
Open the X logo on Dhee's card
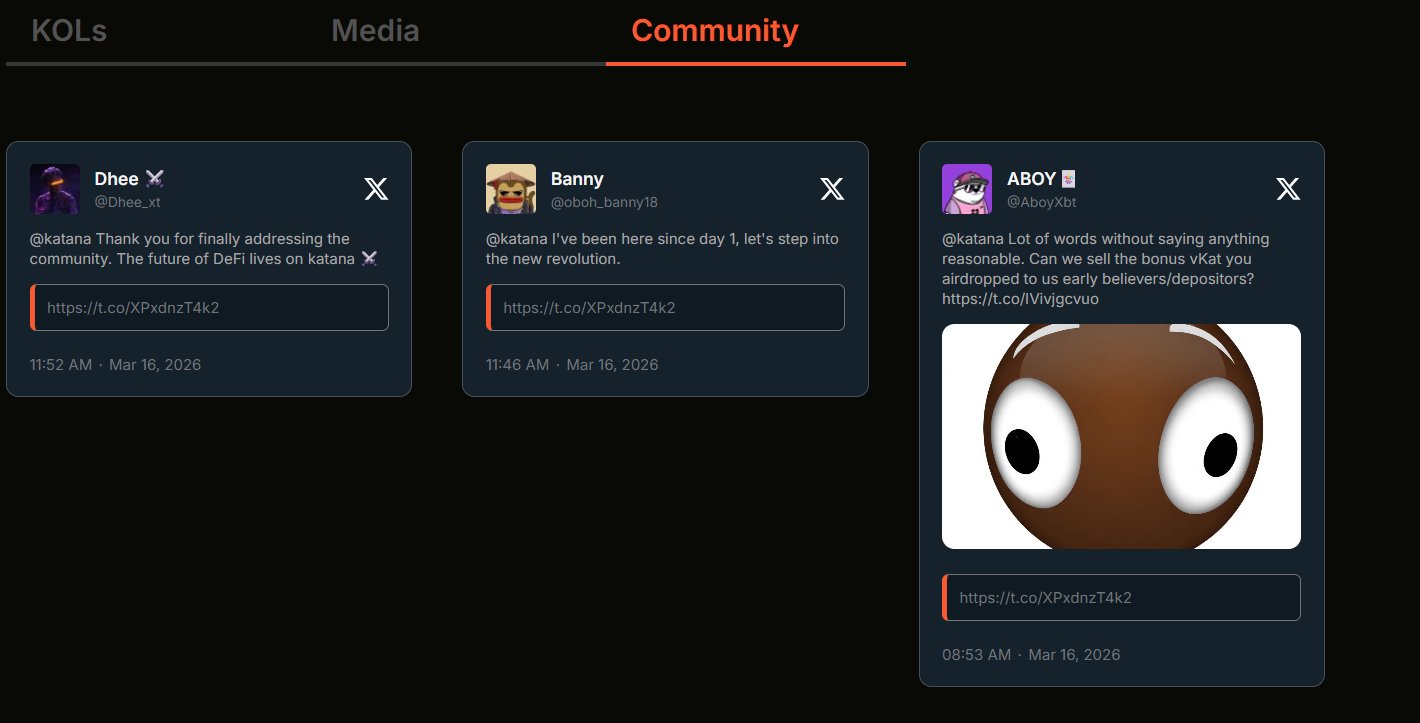(376, 189)
